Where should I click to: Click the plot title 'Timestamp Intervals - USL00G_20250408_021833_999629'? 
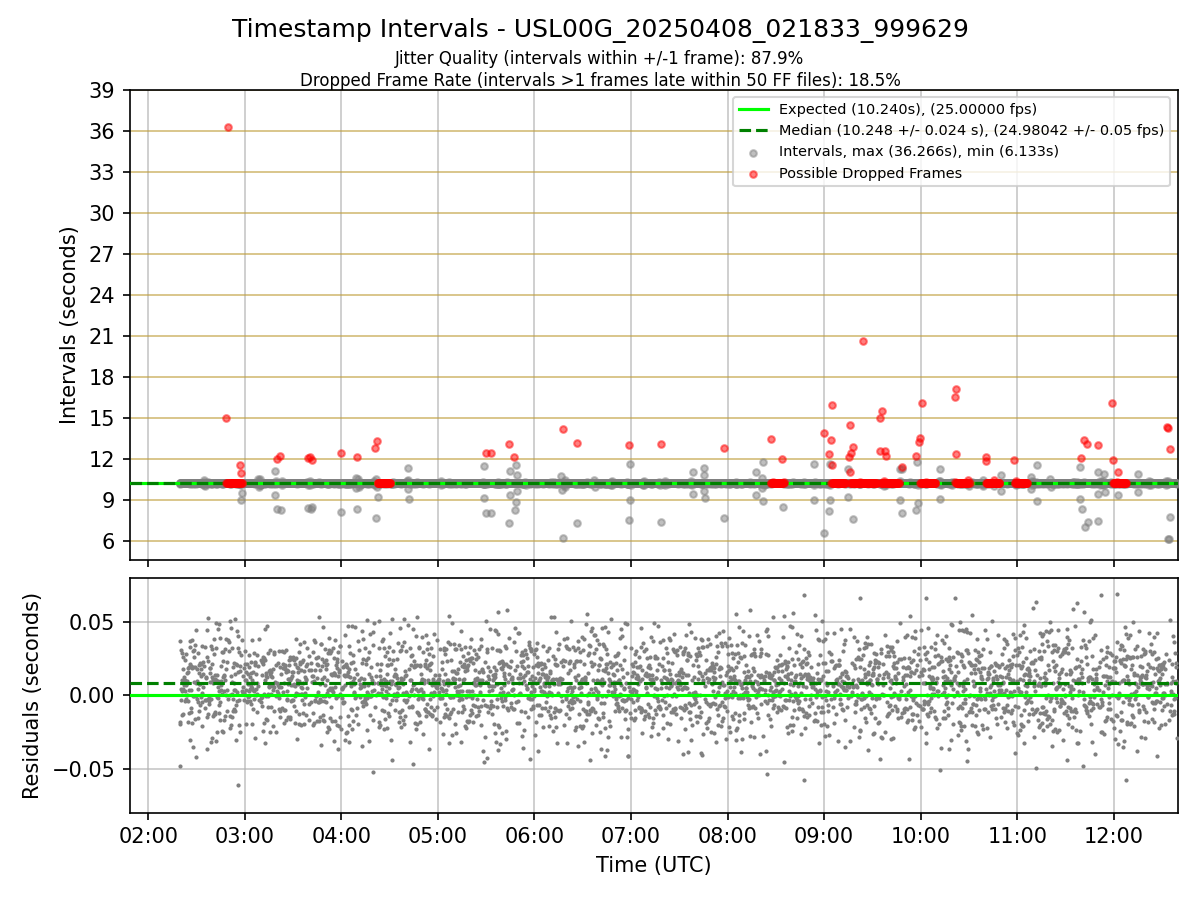tap(600, 29)
